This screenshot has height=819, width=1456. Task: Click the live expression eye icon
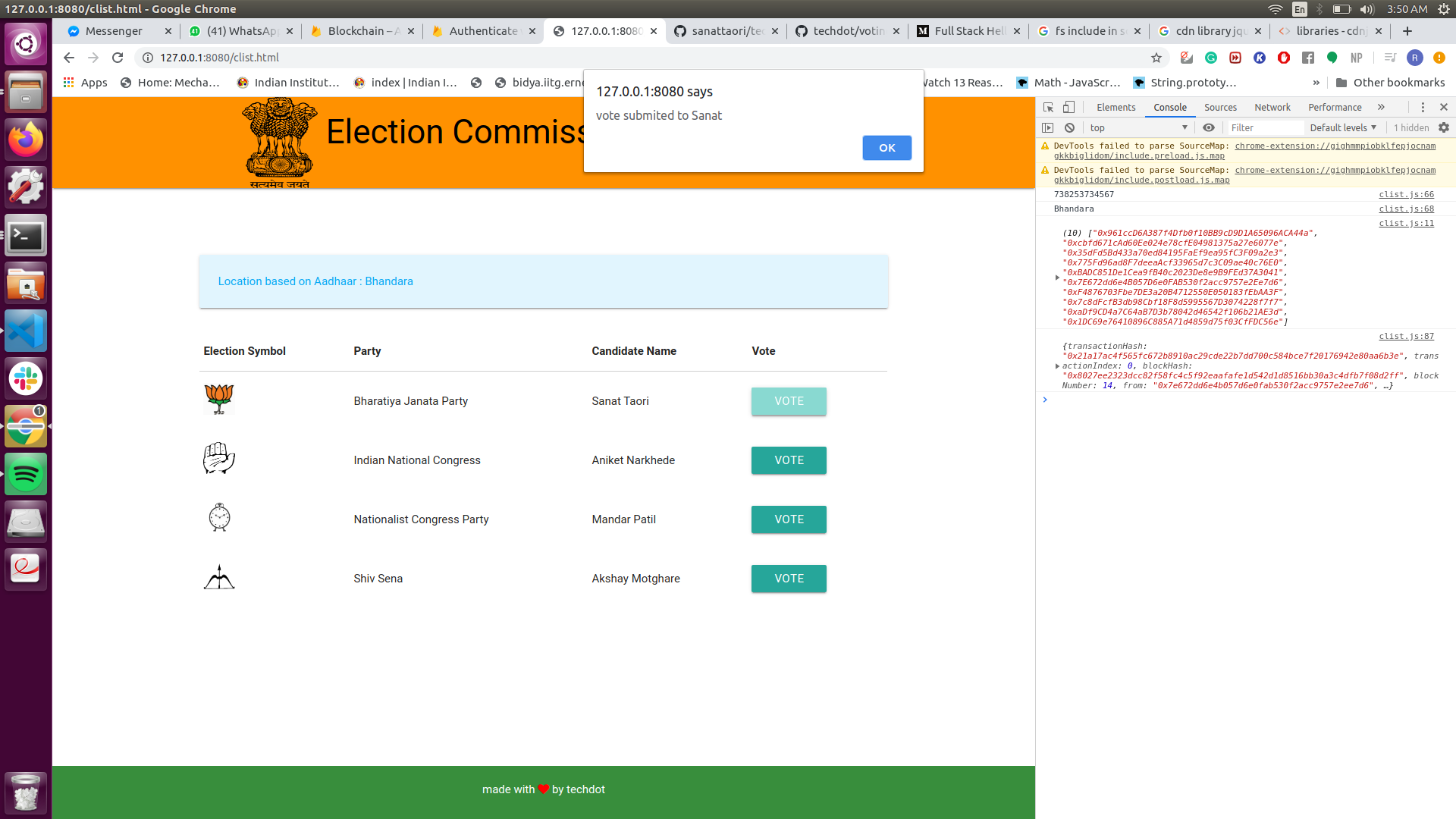1209,127
